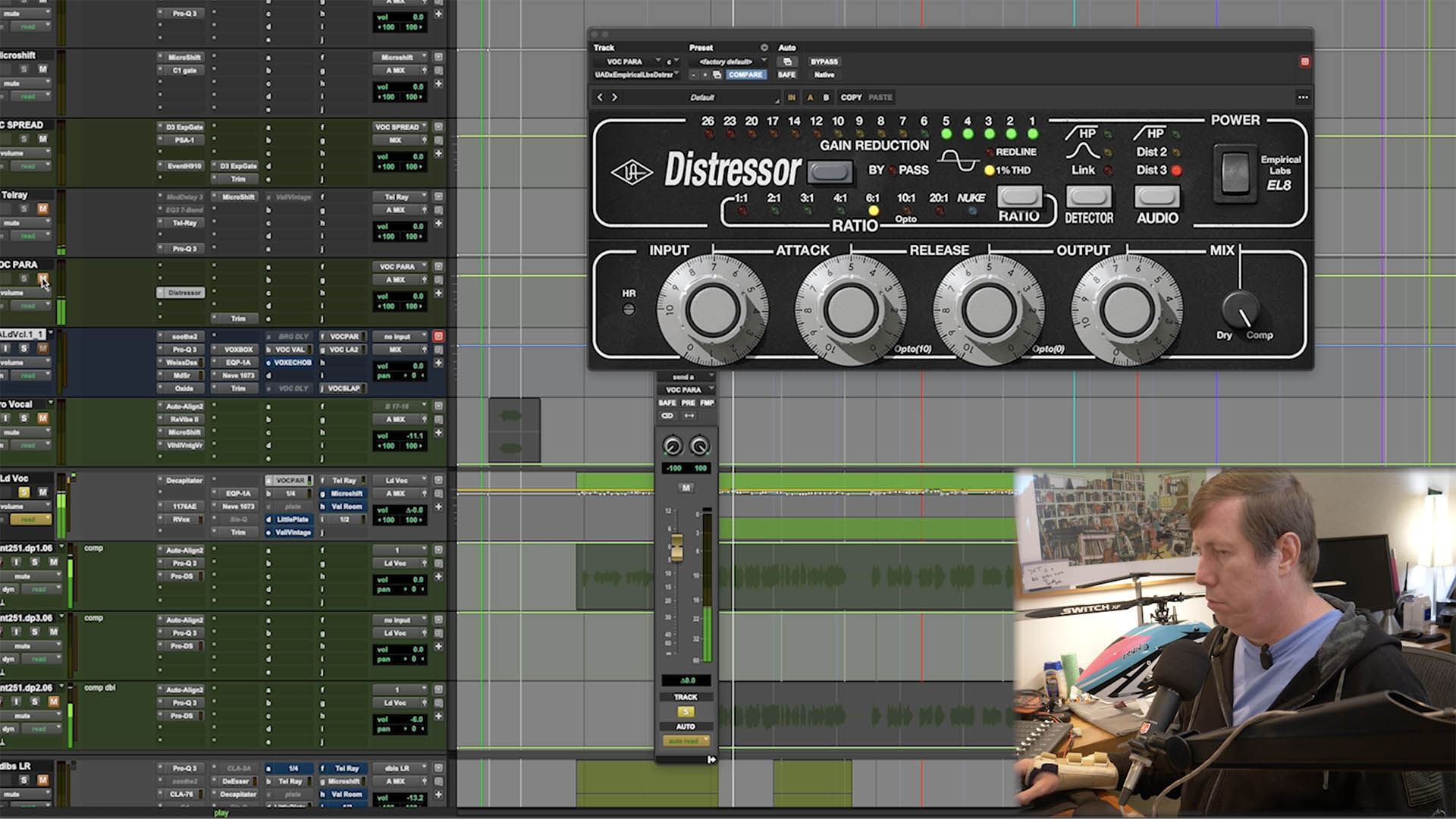Screen dimensions: 1456x819
Task: Go to next preset with right arrow
Action: coord(614,97)
